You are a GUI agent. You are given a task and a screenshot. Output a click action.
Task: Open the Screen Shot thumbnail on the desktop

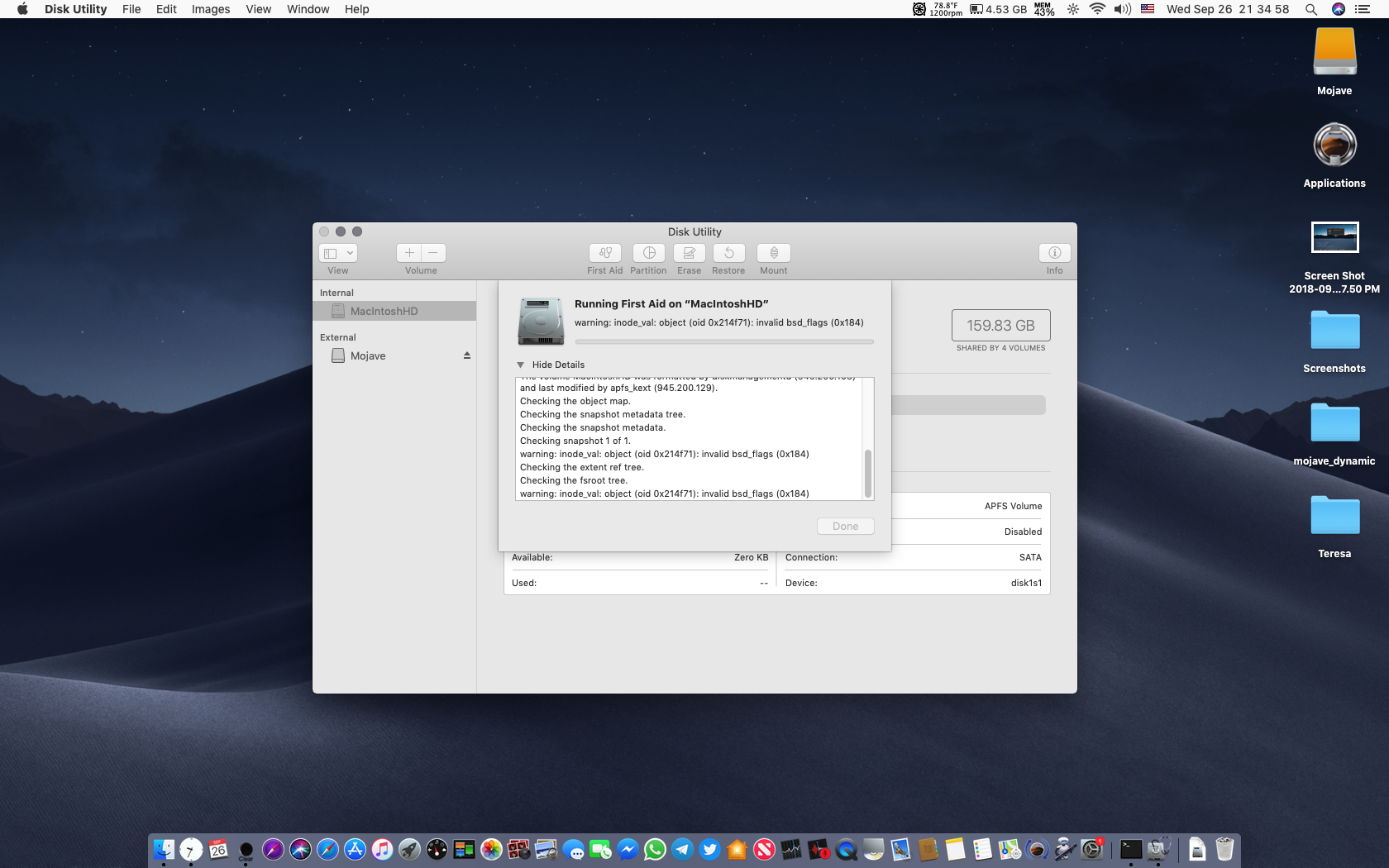click(x=1334, y=237)
